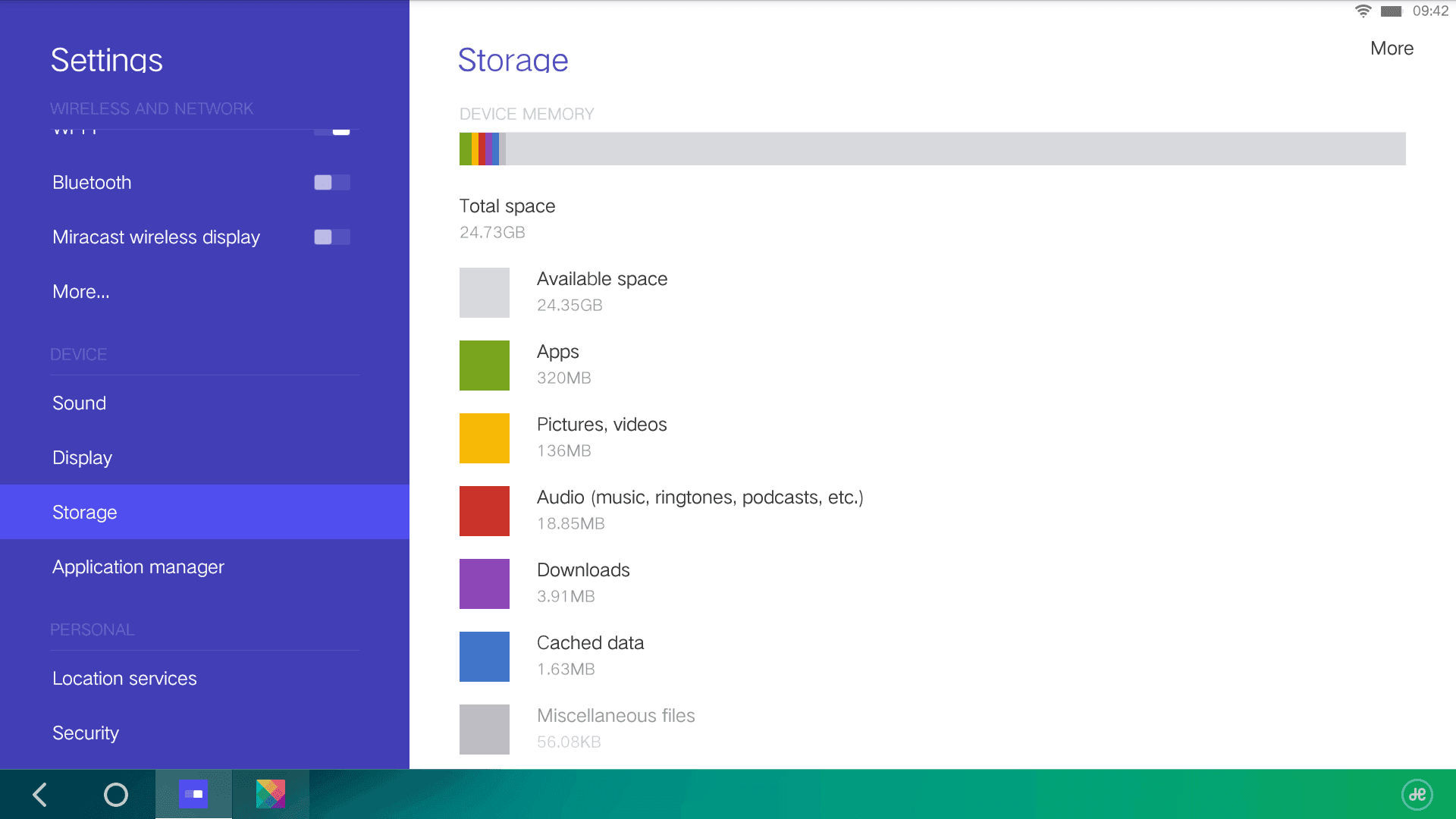
Task: Click the 3.91MB downloads size value
Action: tap(566, 597)
